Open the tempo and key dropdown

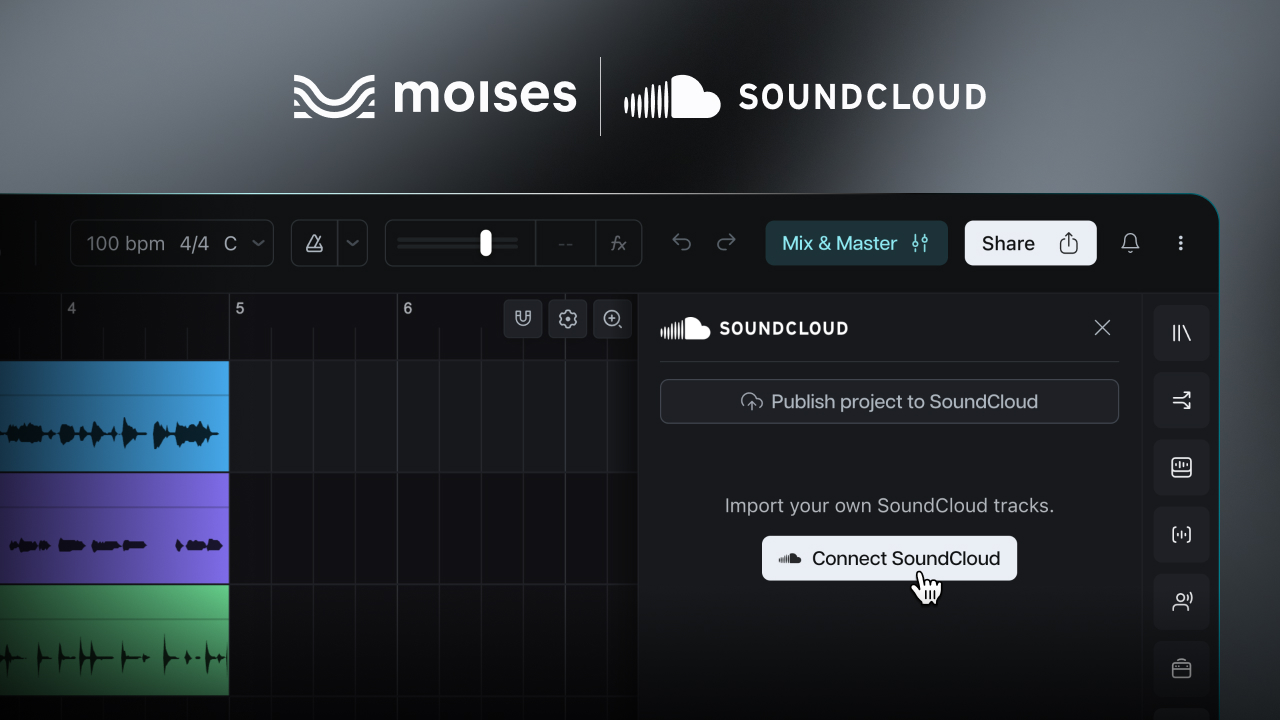[x=171, y=243]
